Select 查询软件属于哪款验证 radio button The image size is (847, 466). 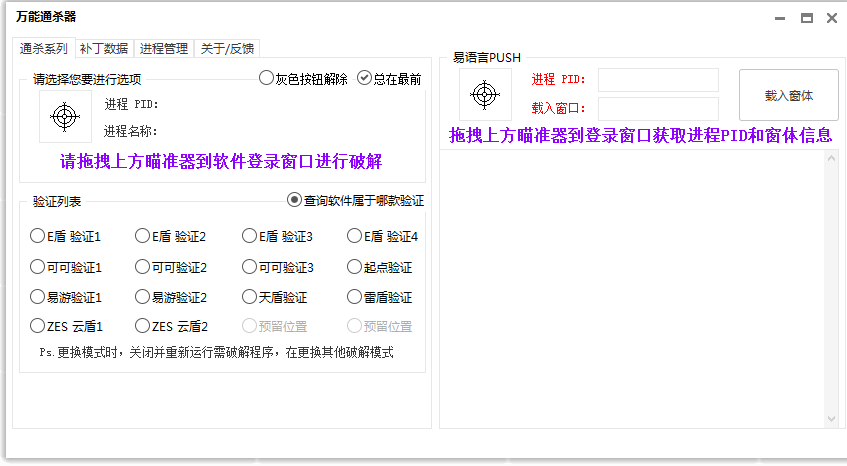click(x=355, y=200)
